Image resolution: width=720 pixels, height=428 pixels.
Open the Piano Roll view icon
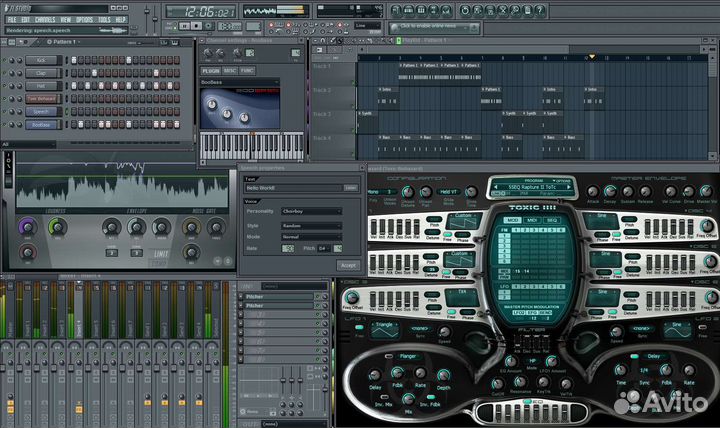point(421,10)
